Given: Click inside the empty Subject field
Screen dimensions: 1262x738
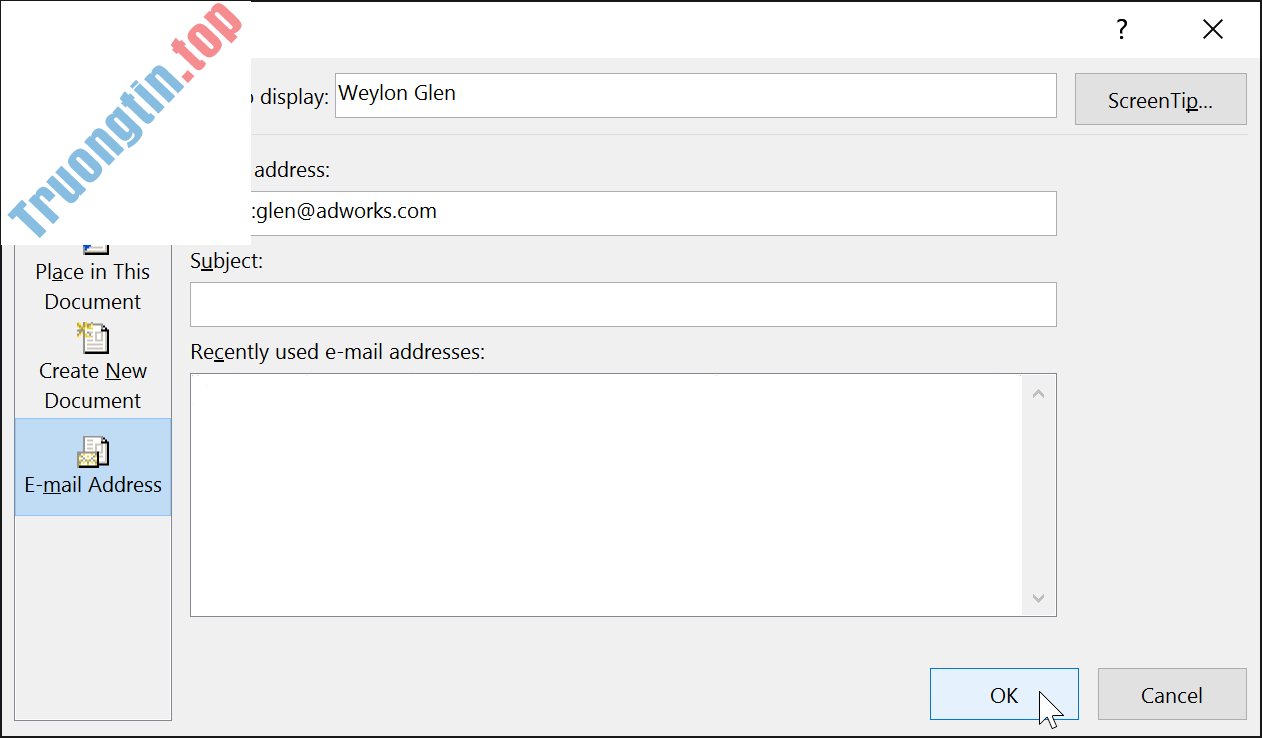Looking at the screenshot, I should point(622,304).
